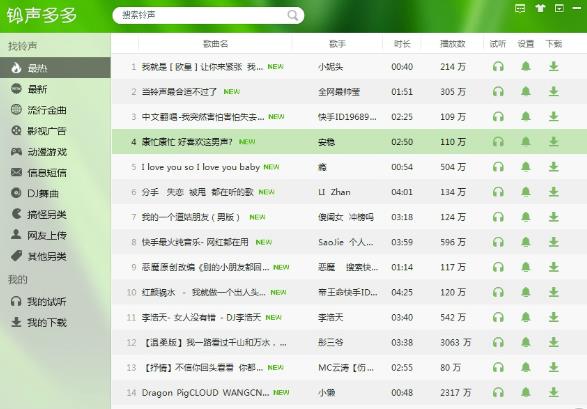This screenshot has width=587, height=409.
Task: Click the search magnifier icon
Action: 292,15
